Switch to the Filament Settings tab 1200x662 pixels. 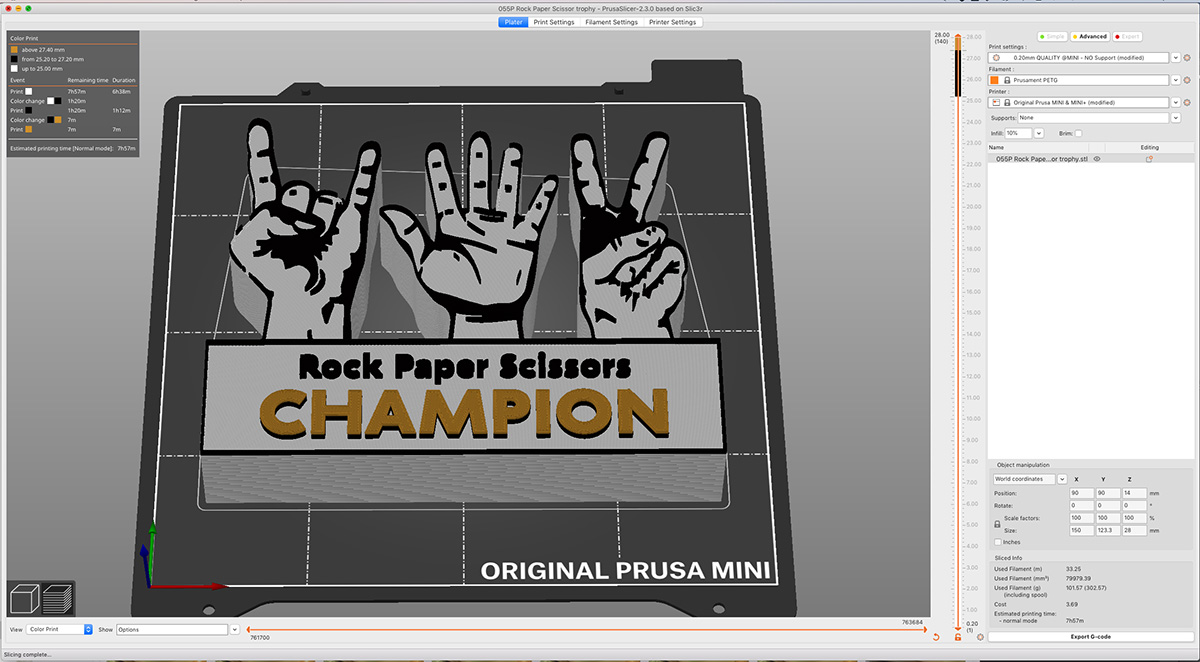coord(611,21)
